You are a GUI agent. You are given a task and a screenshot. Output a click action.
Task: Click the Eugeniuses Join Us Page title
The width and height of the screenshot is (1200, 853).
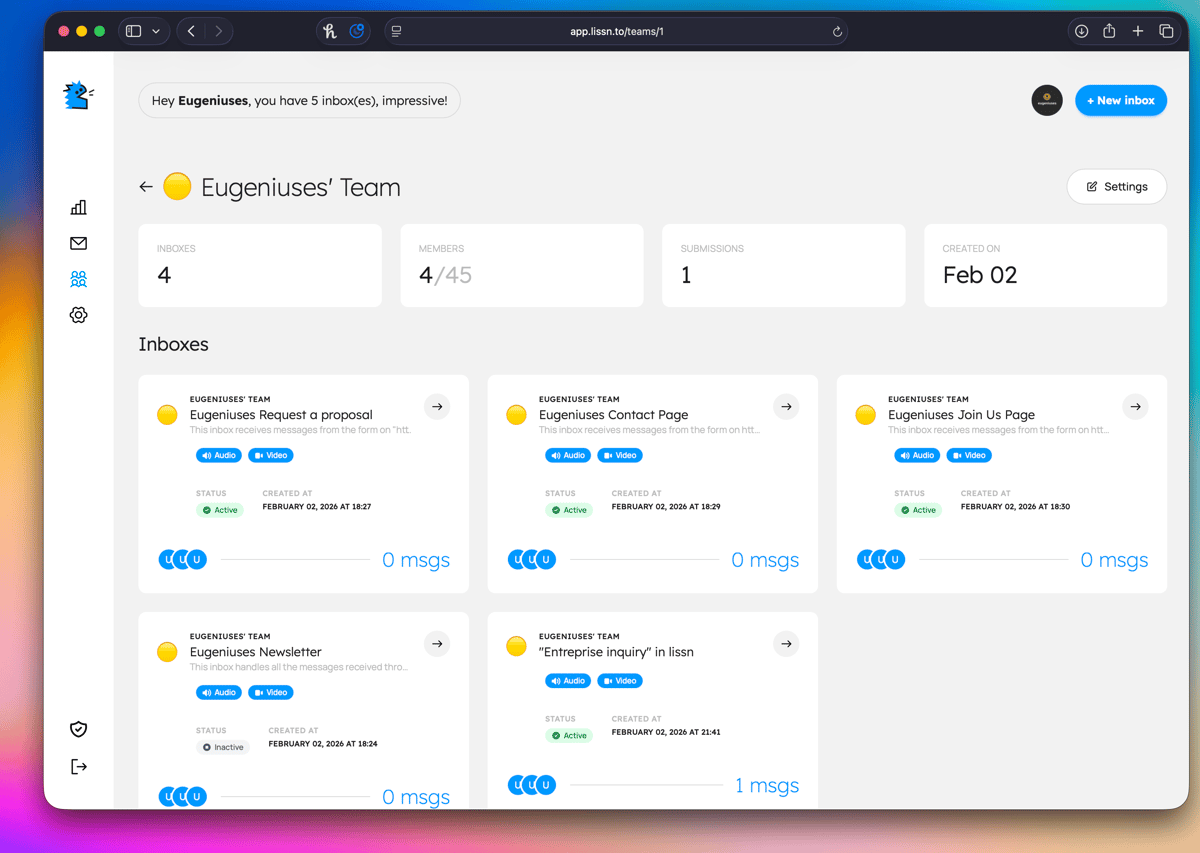(x=962, y=415)
